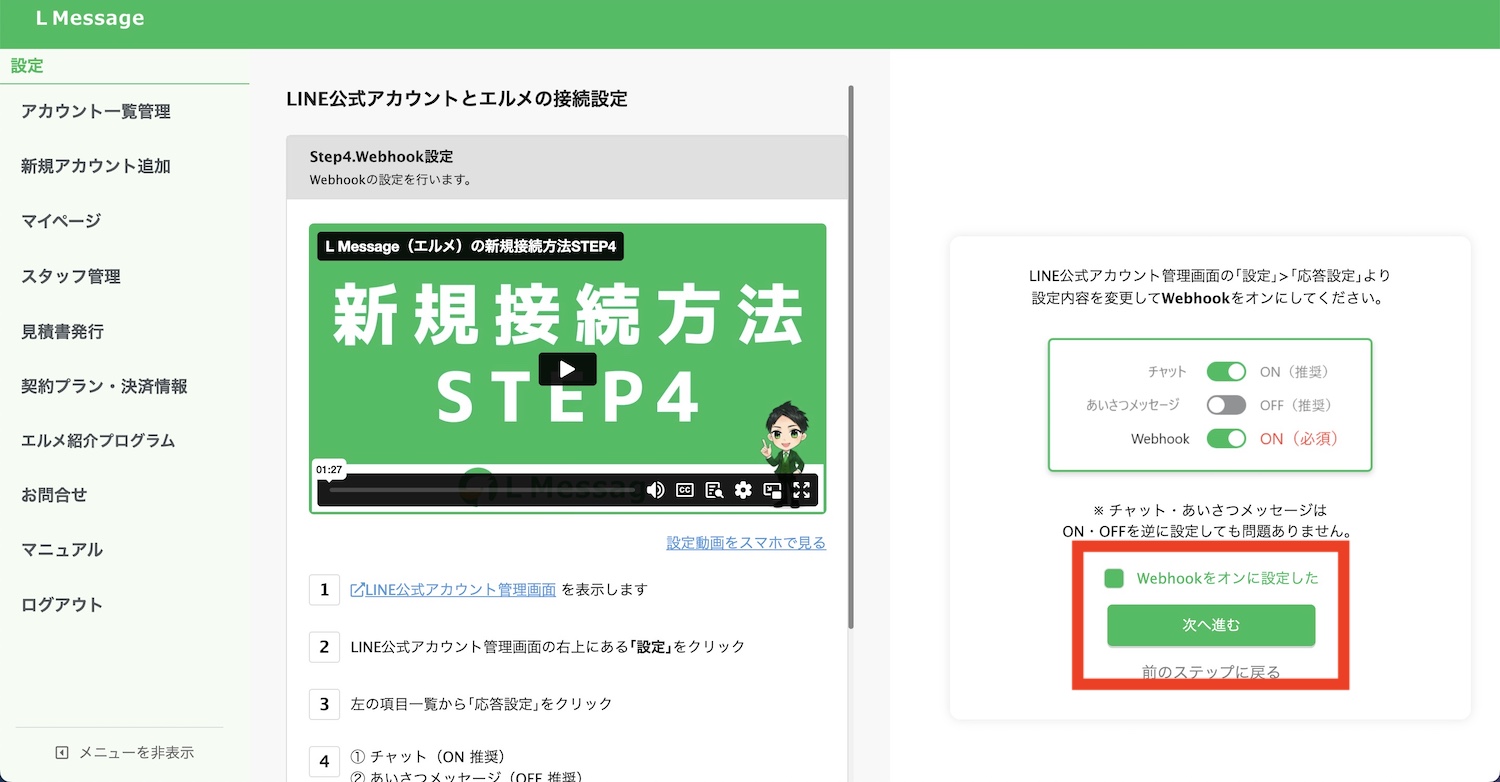The height and width of the screenshot is (782, 1500).
Task: Select お問合せ in sidebar
Action: (x=54, y=495)
